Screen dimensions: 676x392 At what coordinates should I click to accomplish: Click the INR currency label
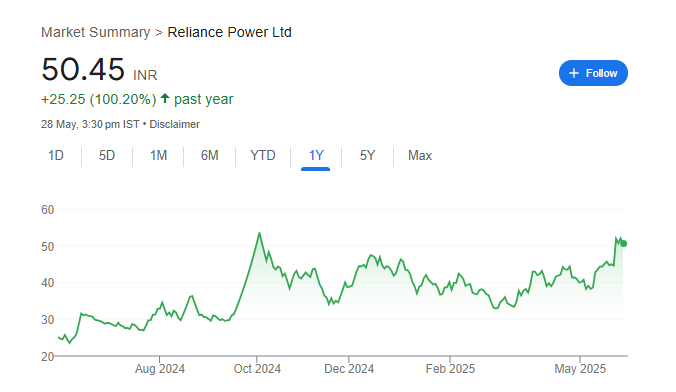coord(145,75)
